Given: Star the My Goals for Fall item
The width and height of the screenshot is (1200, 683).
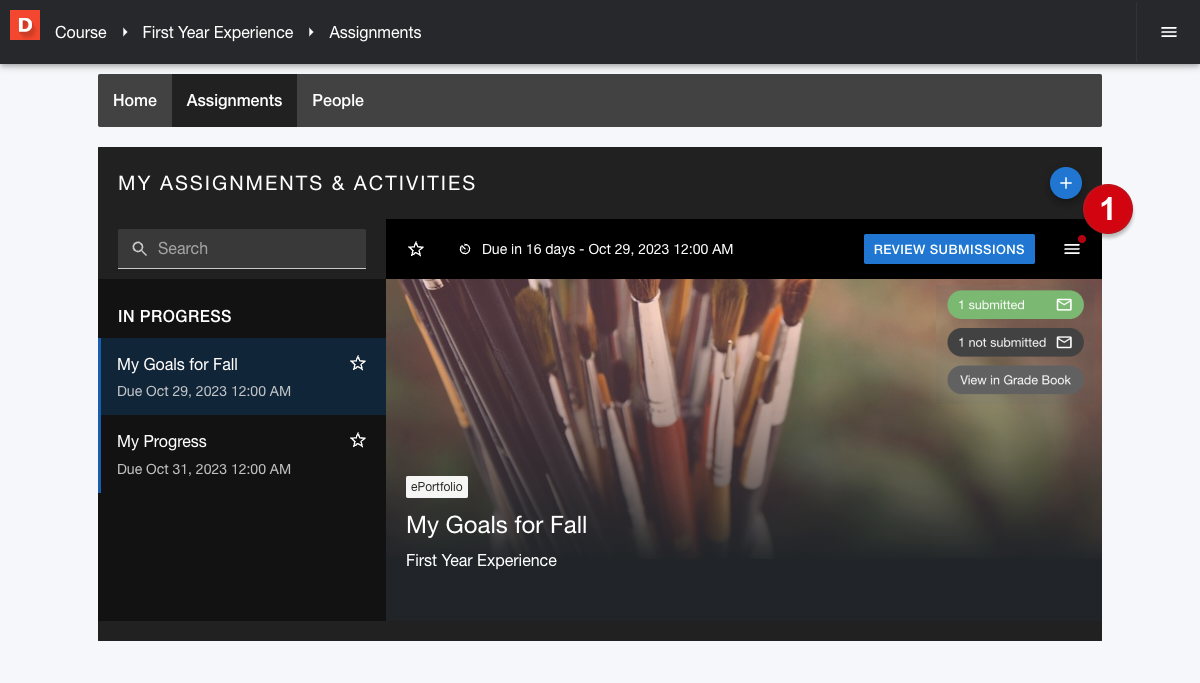Looking at the screenshot, I should [358, 363].
